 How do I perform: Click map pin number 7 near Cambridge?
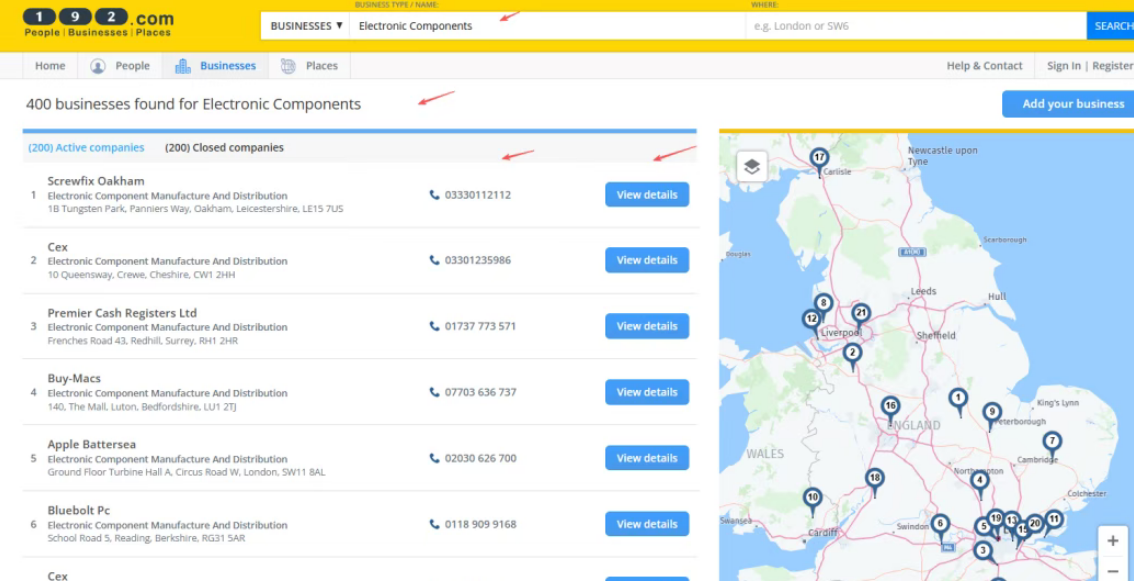[1051, 442]
